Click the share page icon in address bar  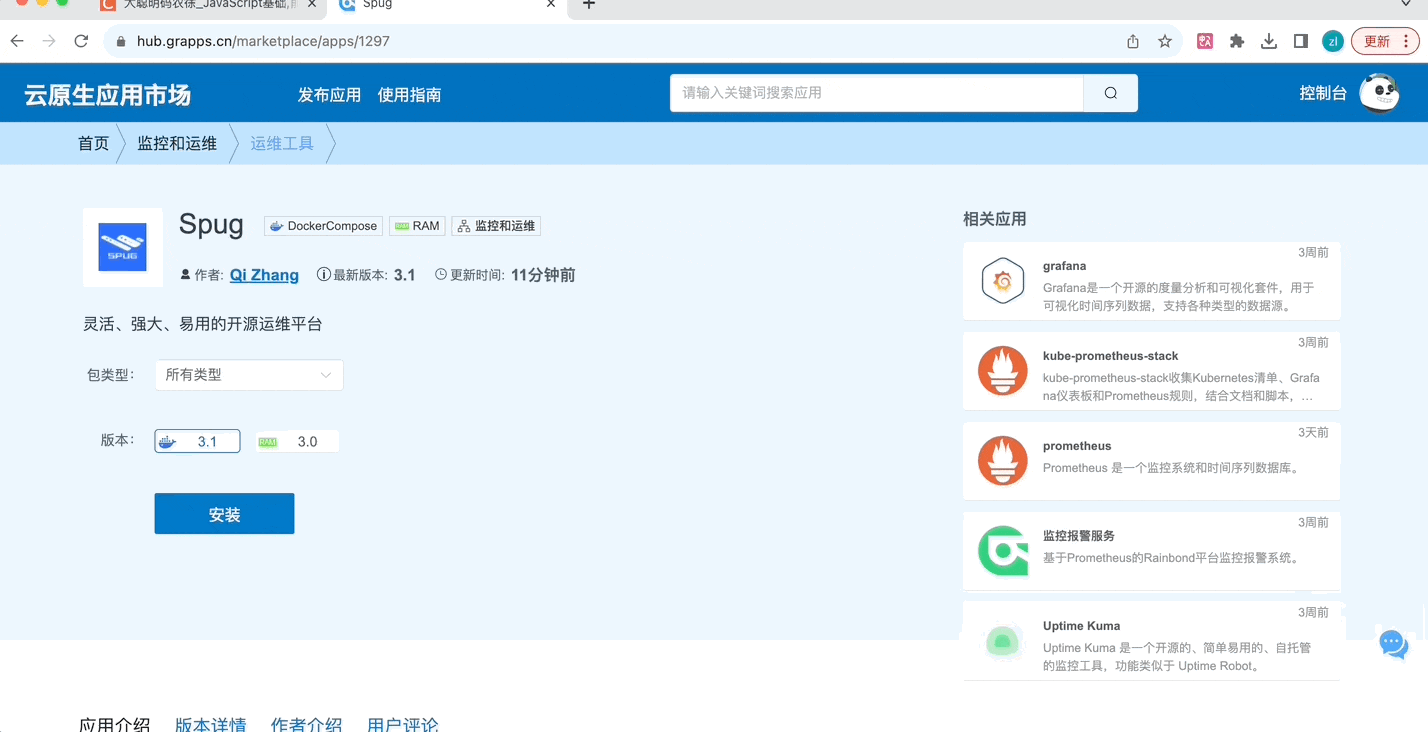(1133, 41)
